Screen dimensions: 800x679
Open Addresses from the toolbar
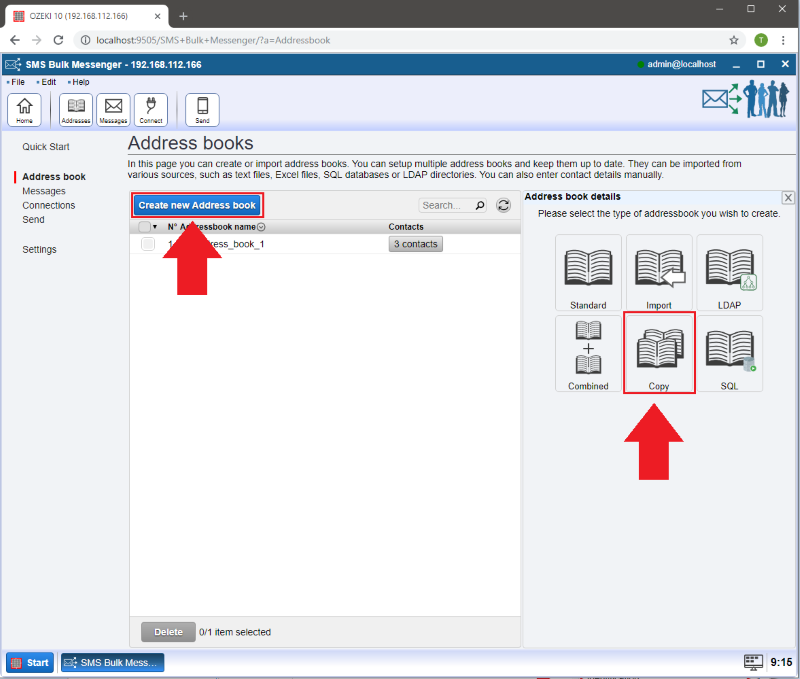76,108
